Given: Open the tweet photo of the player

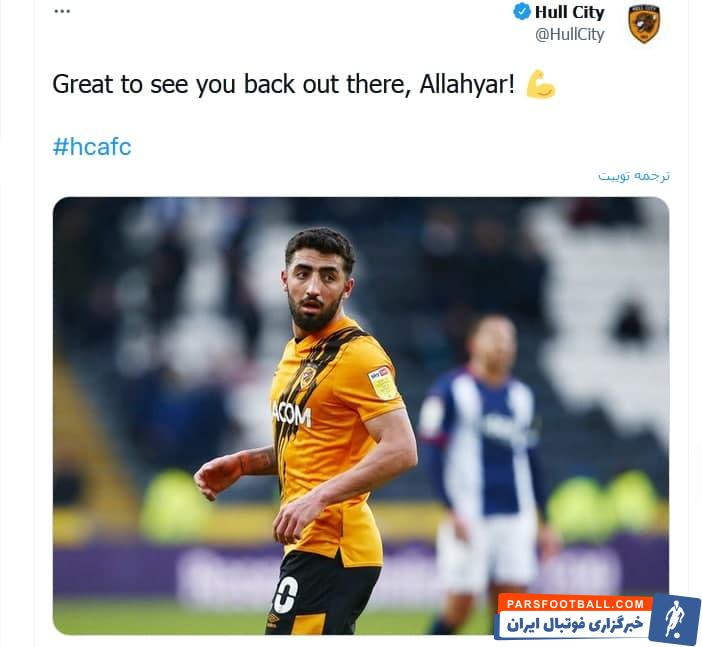Looking at the screenshot, I should click(361, 416).
